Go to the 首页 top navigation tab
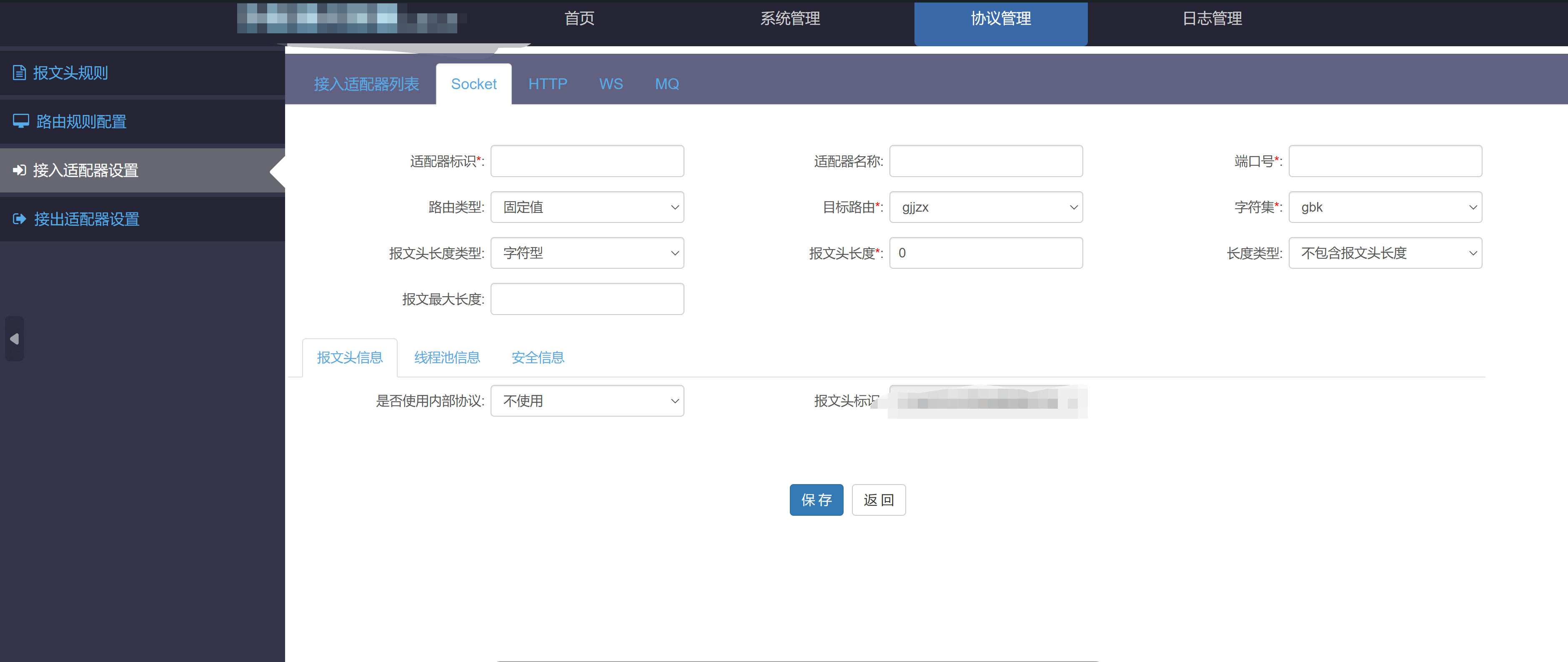Viewport: 1568px width, 662px height. [579, 19]
